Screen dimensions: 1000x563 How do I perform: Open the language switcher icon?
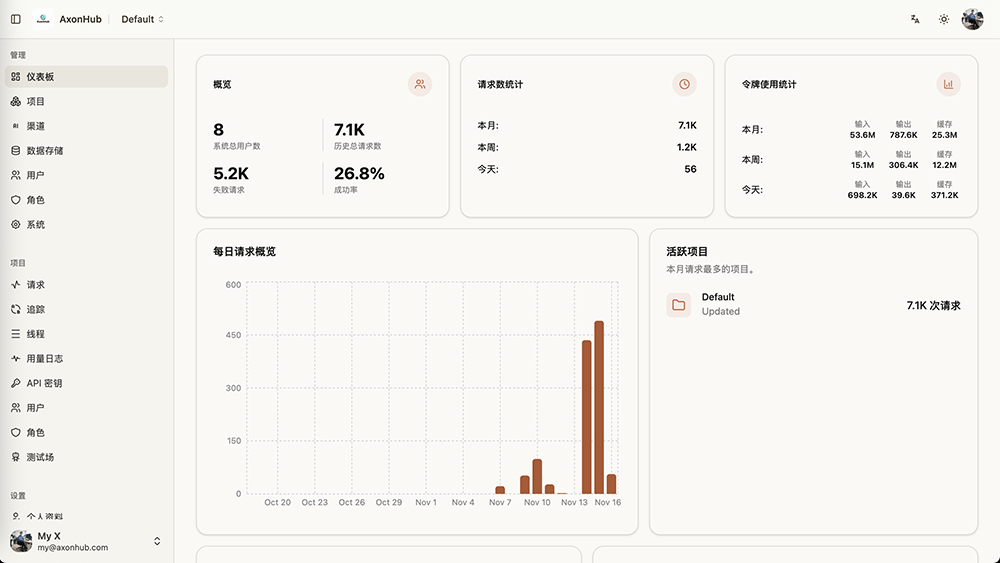tap(915, 19)
